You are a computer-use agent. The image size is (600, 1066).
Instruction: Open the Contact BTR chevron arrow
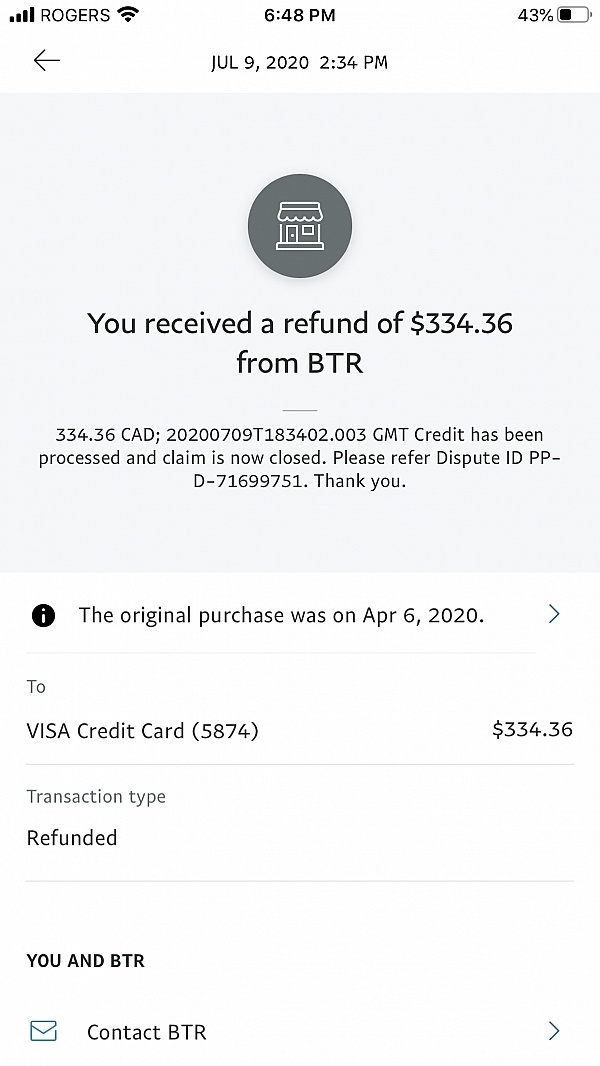pos(554,1031)
